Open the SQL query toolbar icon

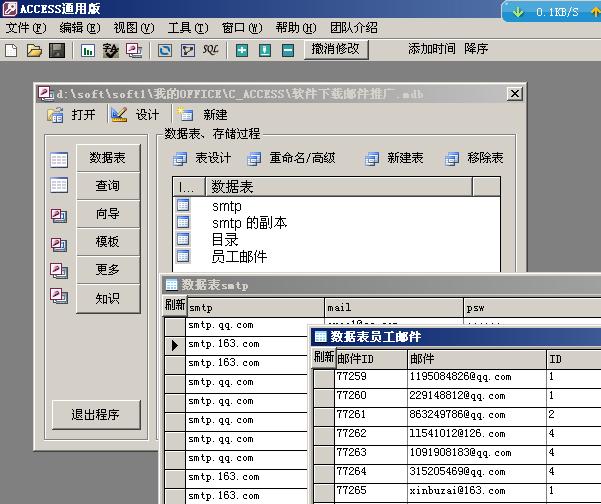(210, 50)
